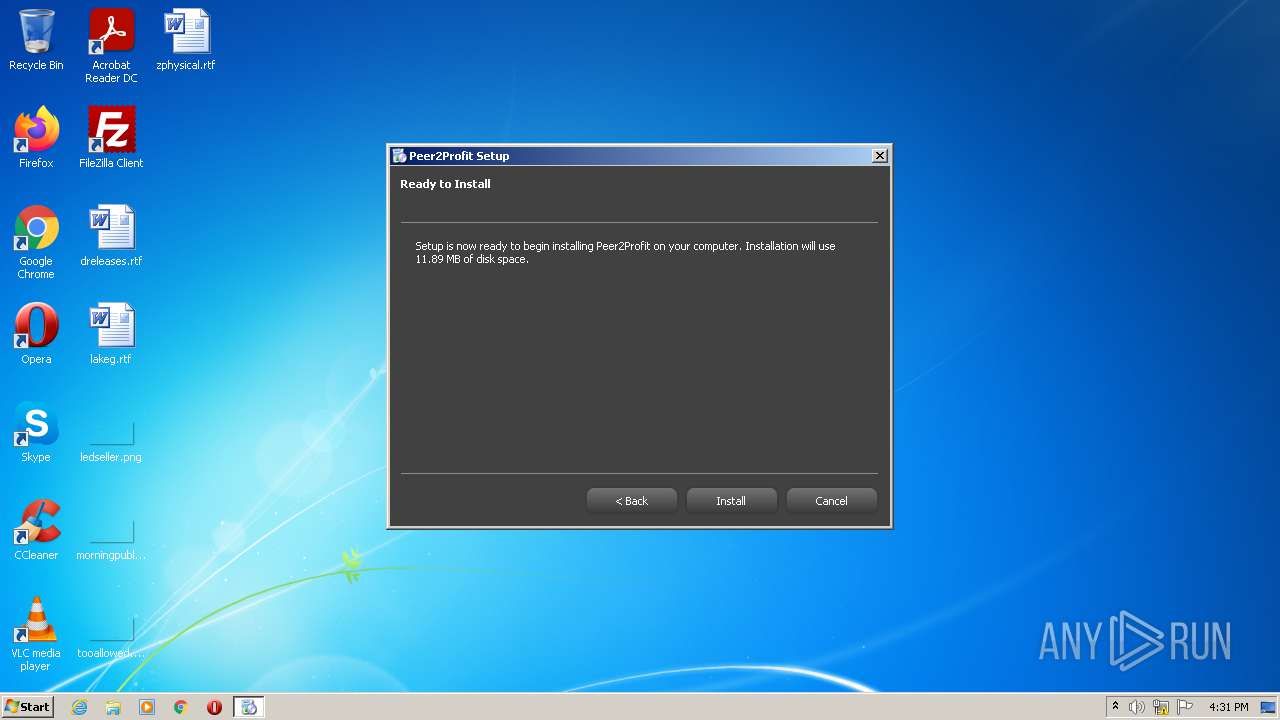The height and width of the screenshot is (720, 1280).
Task: Show hidden tray icons arrow
Action: tap(1115, 706)
